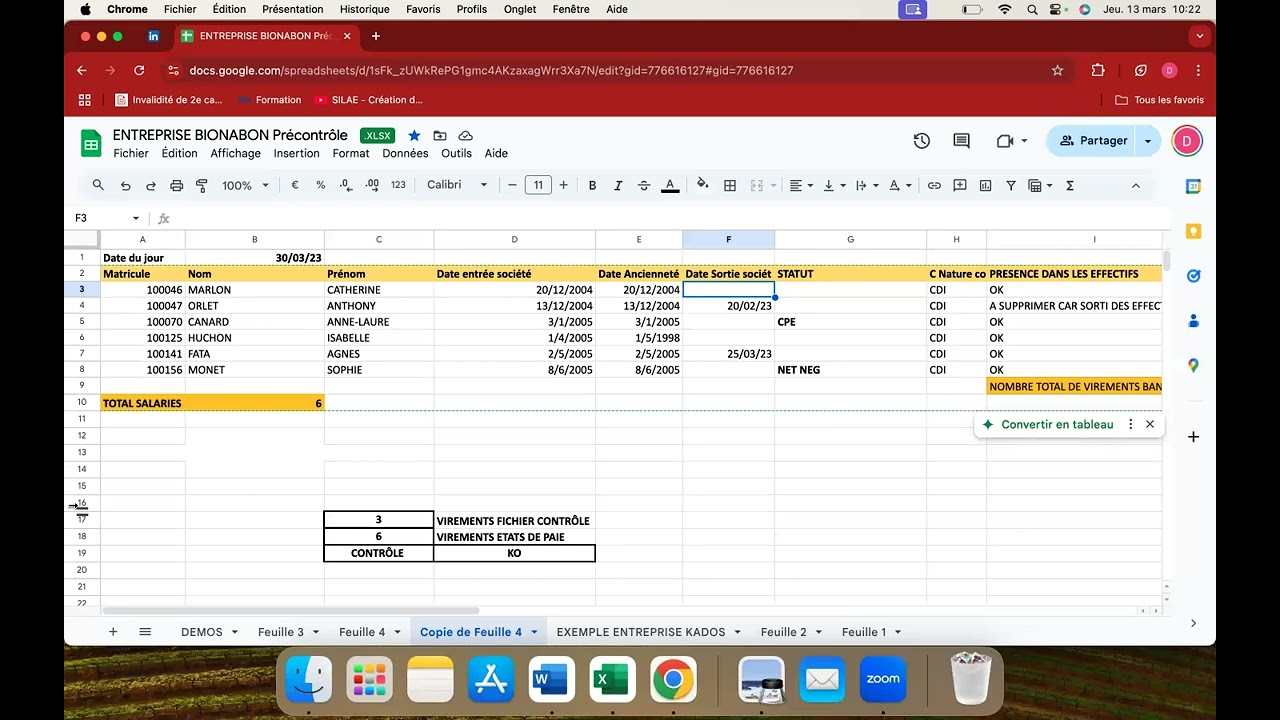The image size is (1280, 720).
Task: Open text wrapping dropdown
Action: tap(866, 185)
